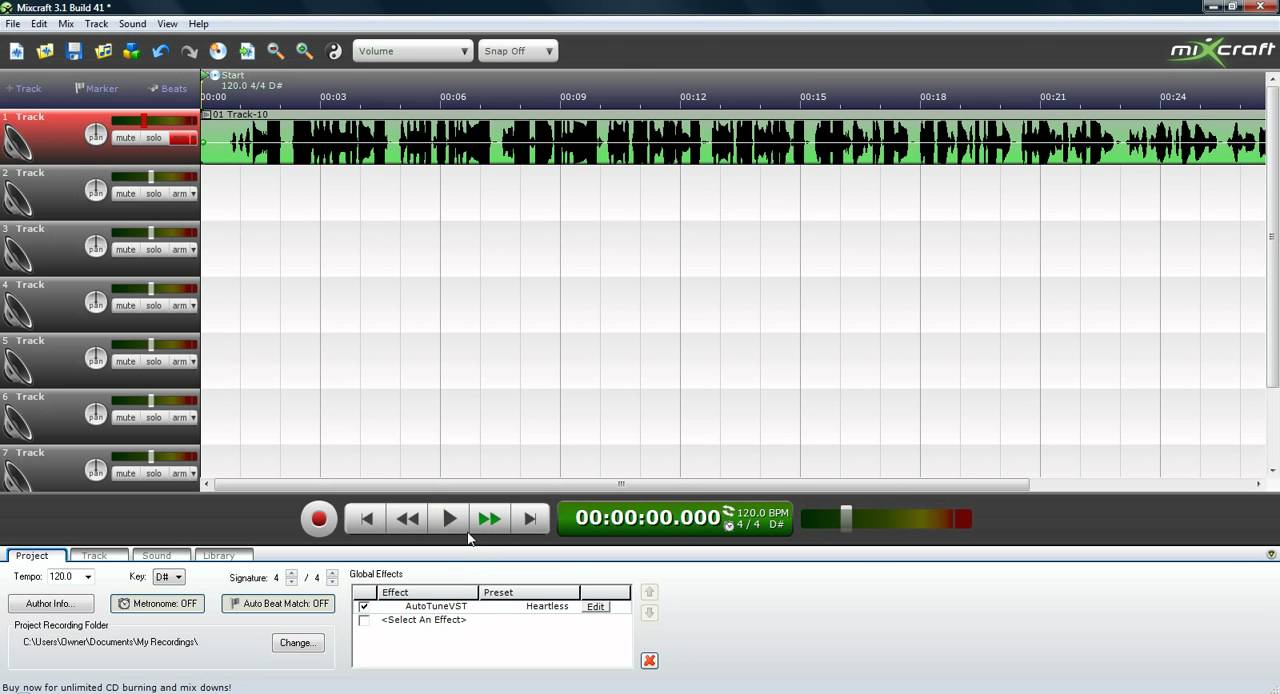Click Track 2 speaker icon
Image resolution: width=1280 pixels, height=694 pixels.
(x=17, y=199)
